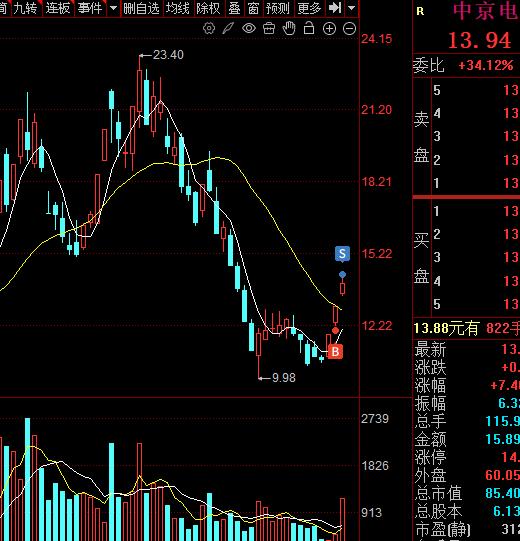Click the 最新 row label

pos(430,350)
